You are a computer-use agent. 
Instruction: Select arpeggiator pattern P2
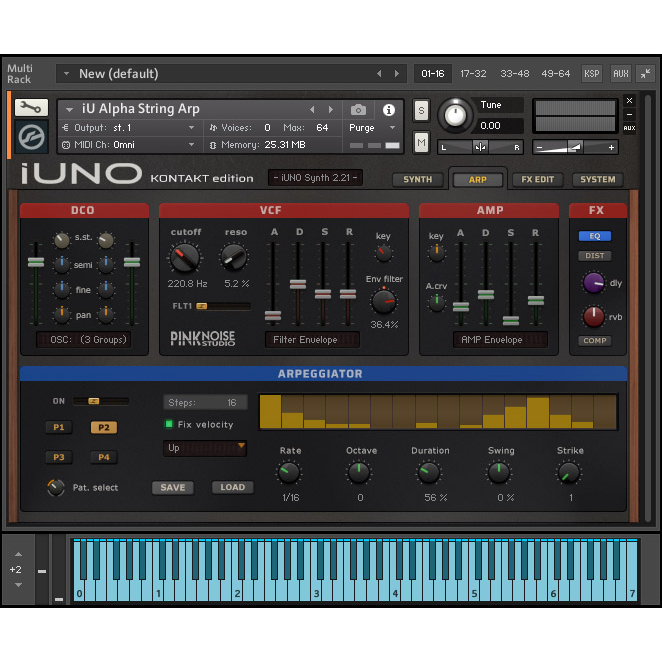tap(104, 427)
